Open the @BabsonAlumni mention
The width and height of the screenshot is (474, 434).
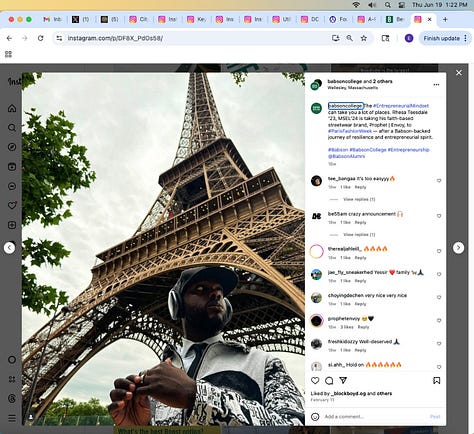click(x=346, y=156)
